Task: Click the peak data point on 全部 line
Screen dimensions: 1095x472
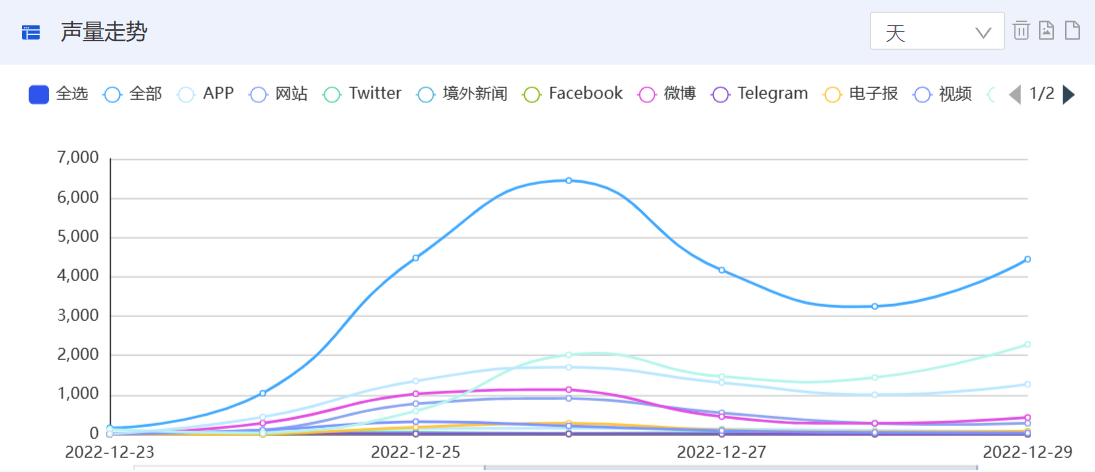Action: [x=568, y=180]
